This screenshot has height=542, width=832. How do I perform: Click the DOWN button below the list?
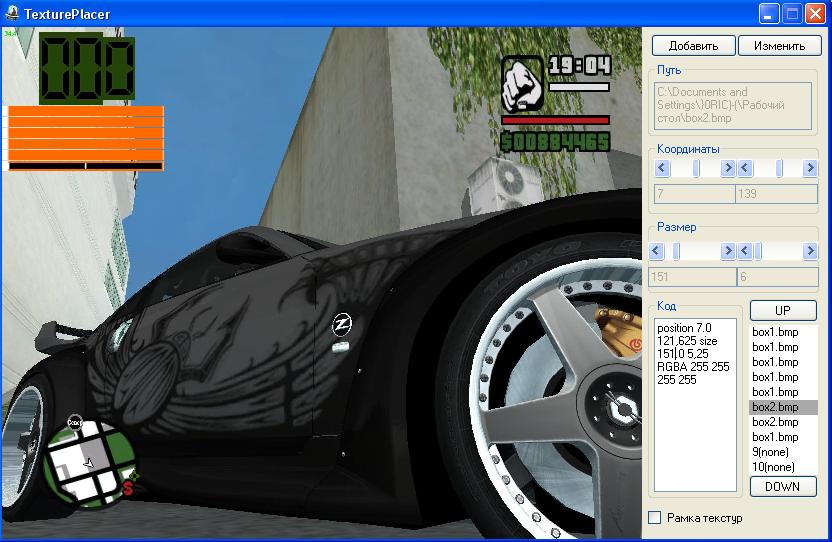tap(783, 486)
